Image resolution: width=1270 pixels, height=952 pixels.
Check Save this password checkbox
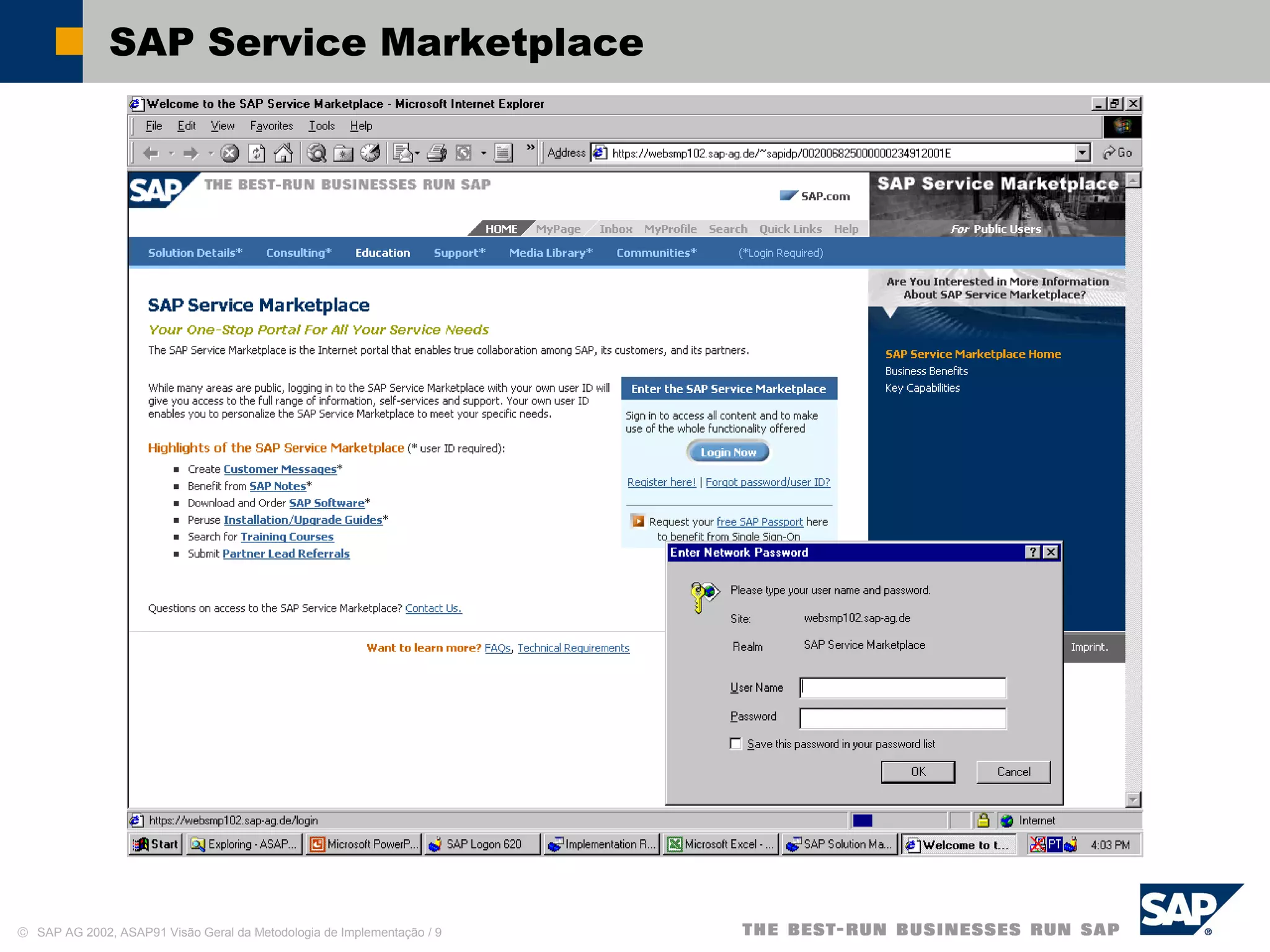point(736,744)
